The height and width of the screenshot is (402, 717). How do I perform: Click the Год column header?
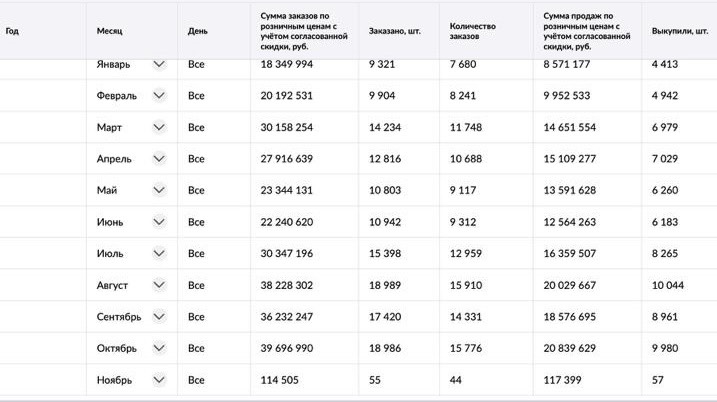(x=12, y=31)
